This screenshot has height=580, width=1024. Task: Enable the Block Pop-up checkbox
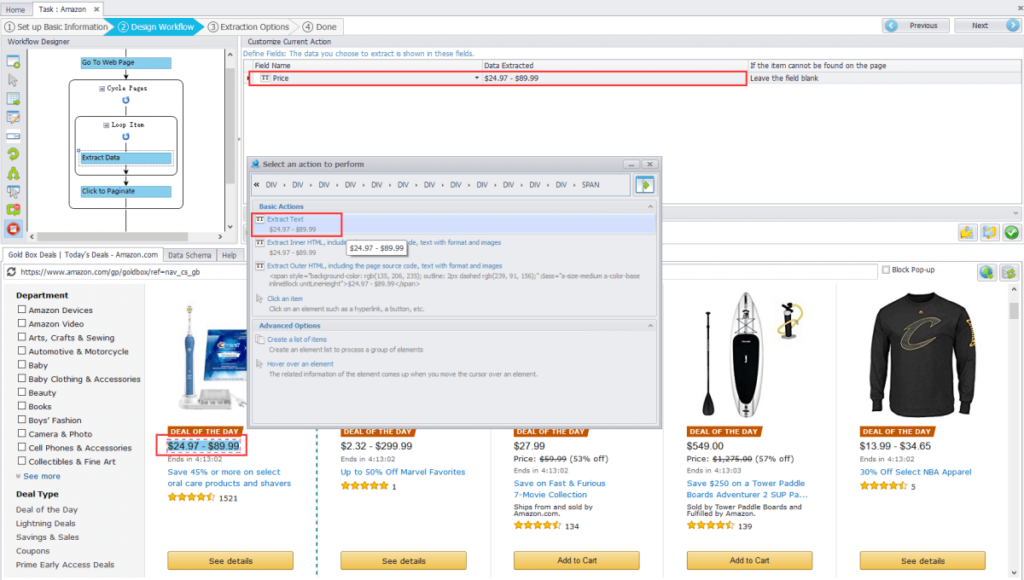pos(886,270)
